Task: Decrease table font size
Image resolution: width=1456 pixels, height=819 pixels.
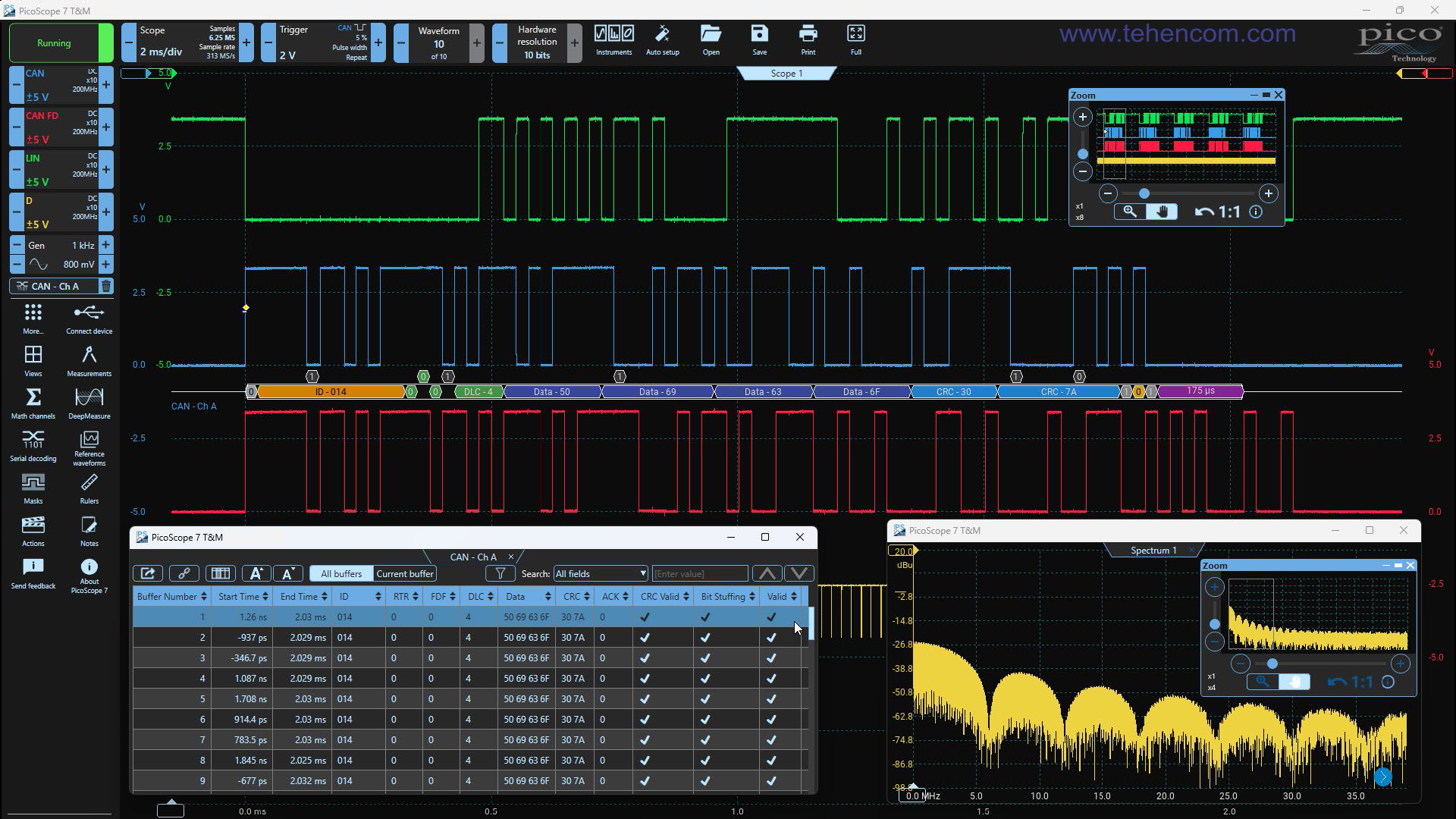Action: [x=287, y=573]
